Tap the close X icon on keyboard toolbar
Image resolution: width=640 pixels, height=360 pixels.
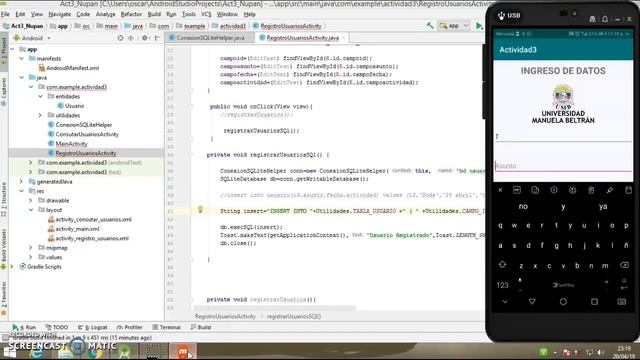click(500, 190)
